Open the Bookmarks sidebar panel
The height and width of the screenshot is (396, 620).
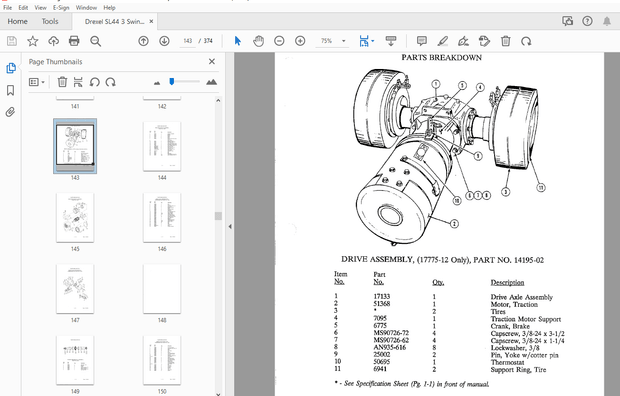tap(11, 90)
